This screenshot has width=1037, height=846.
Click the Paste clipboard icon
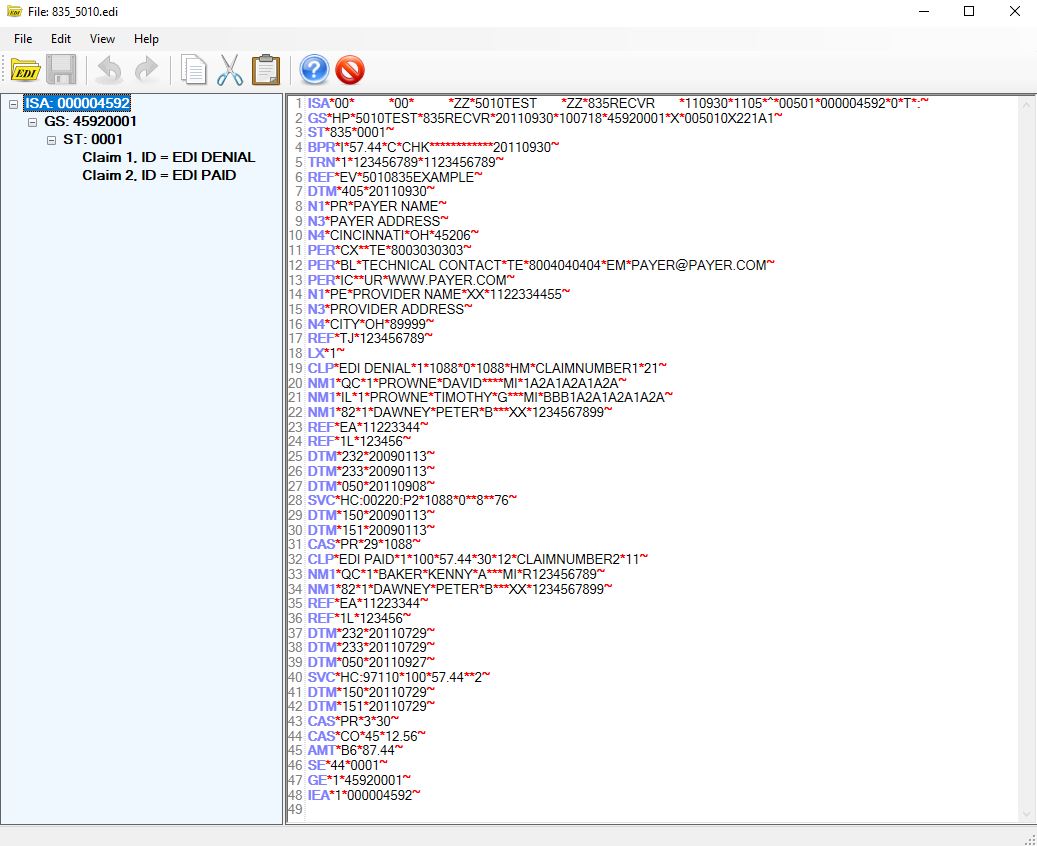coord(266,69)
